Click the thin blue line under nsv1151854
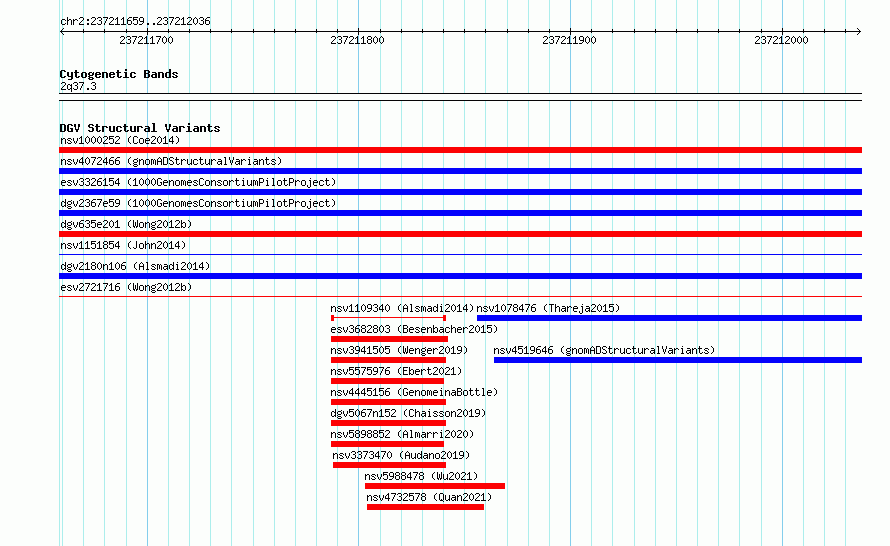This screenshot has height=546, width=890. point(460,254)
